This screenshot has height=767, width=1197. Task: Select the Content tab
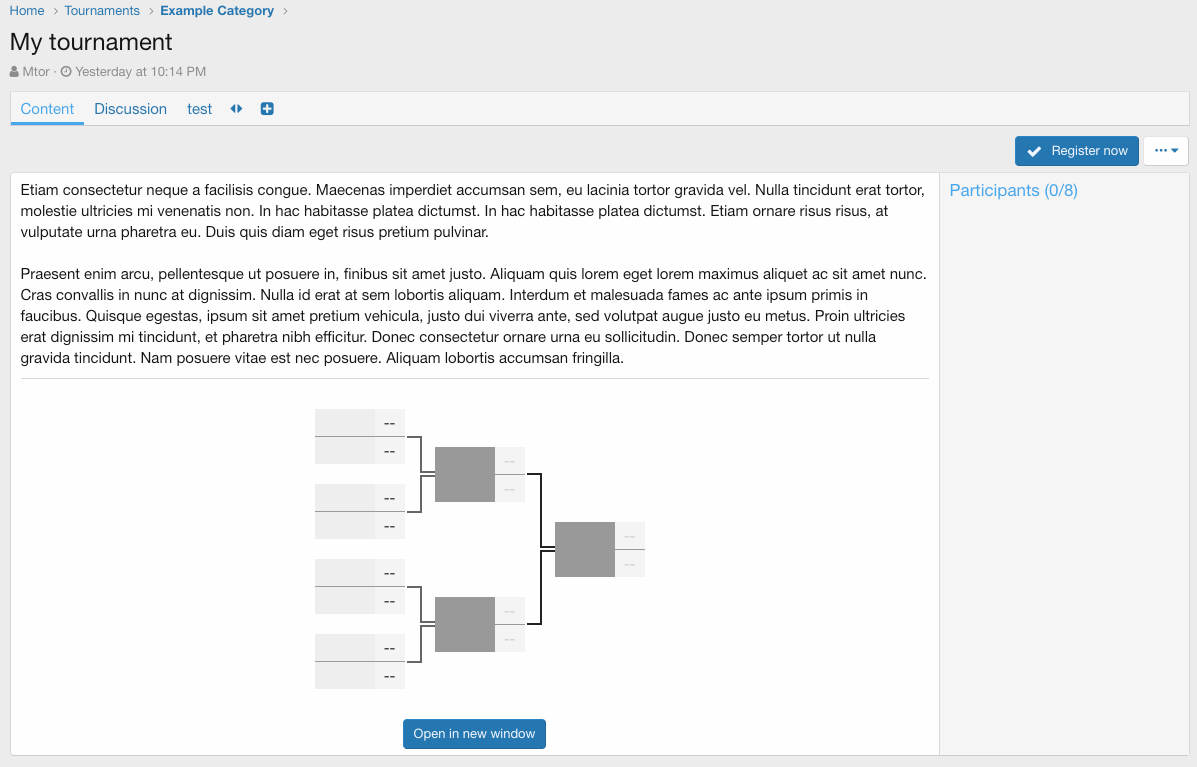[47, 109]
